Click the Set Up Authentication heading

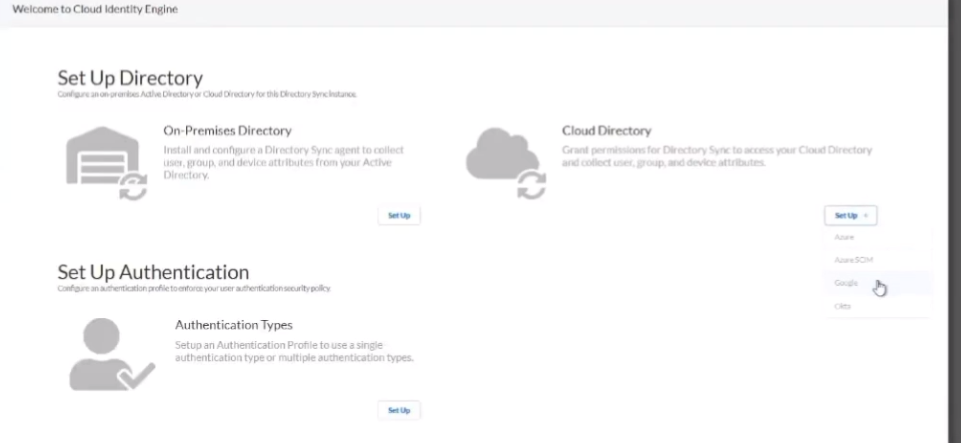coord(153,272)
